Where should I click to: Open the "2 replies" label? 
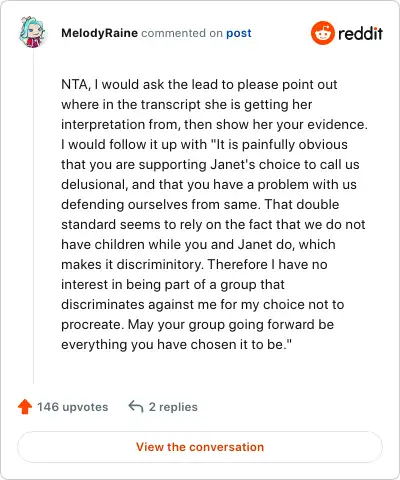[x=173, y=407]
